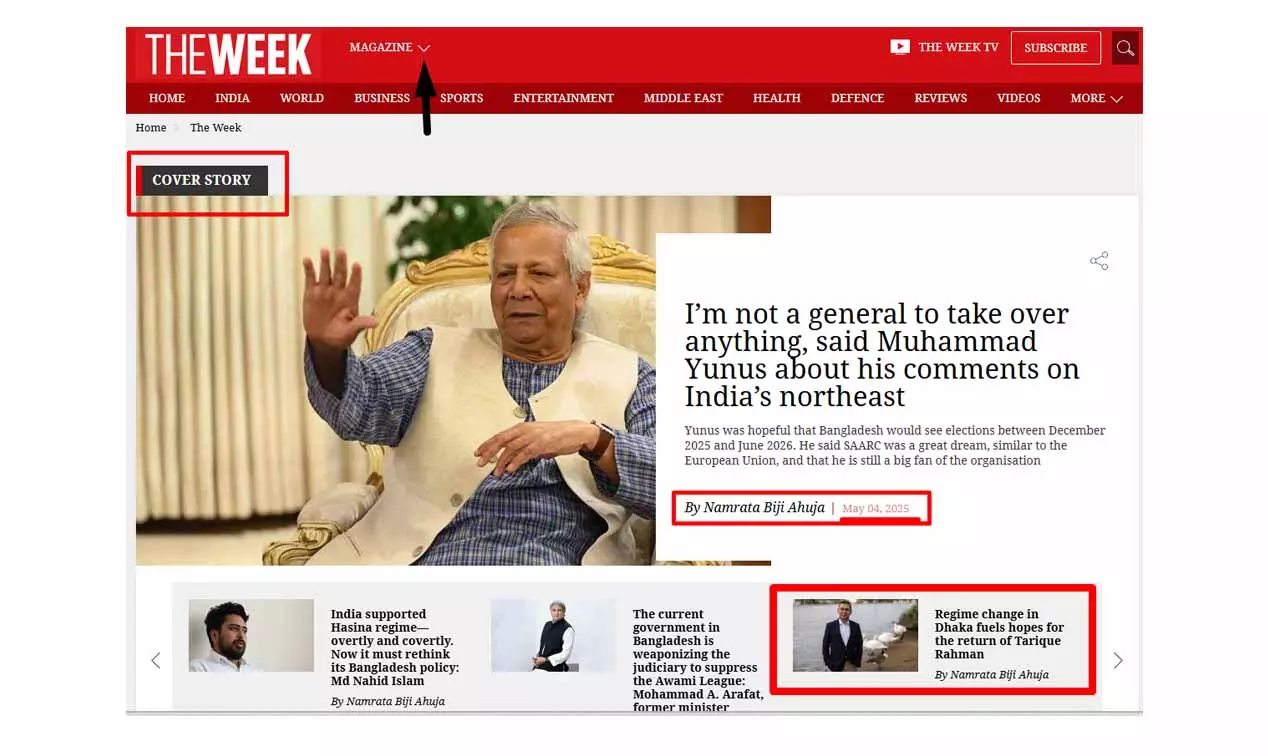This screenshot has width=1268, height=756.
Task: Select ENTERTAINMENT in the nav bar
Action: click(563, 98)
